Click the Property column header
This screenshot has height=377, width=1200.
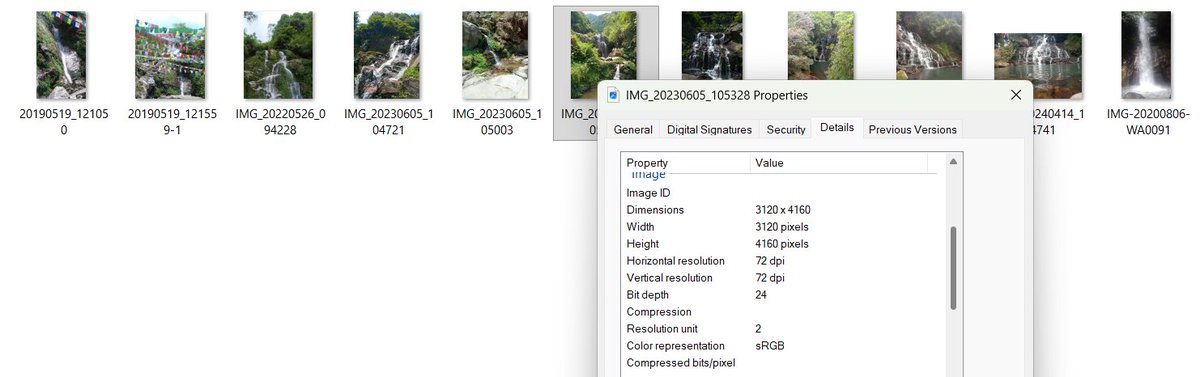pos(686,162)
